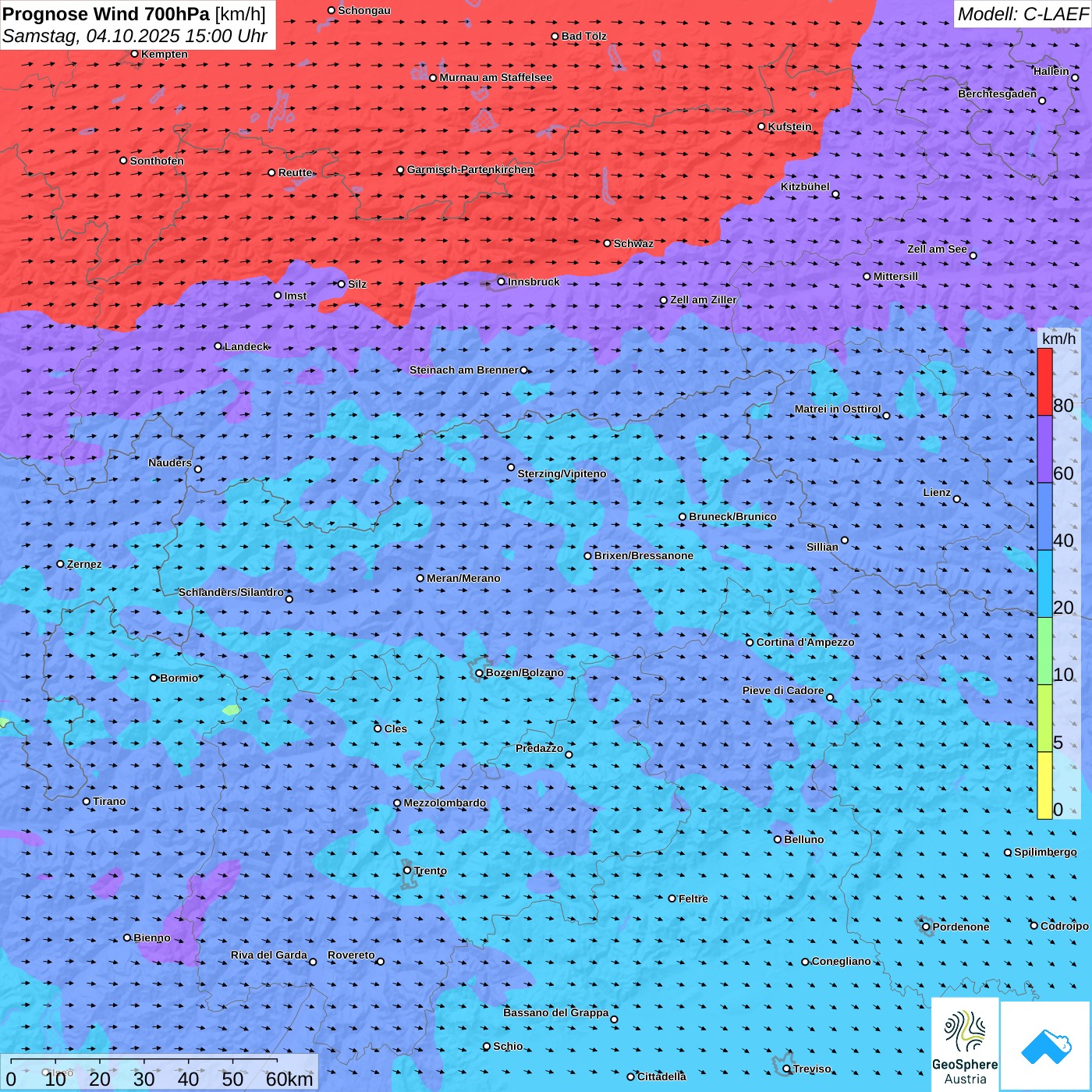Click the cyan 20 km/h legend swatch
The width and height of the screenshot is (1092, 1092).
[x=1044, y=584]
